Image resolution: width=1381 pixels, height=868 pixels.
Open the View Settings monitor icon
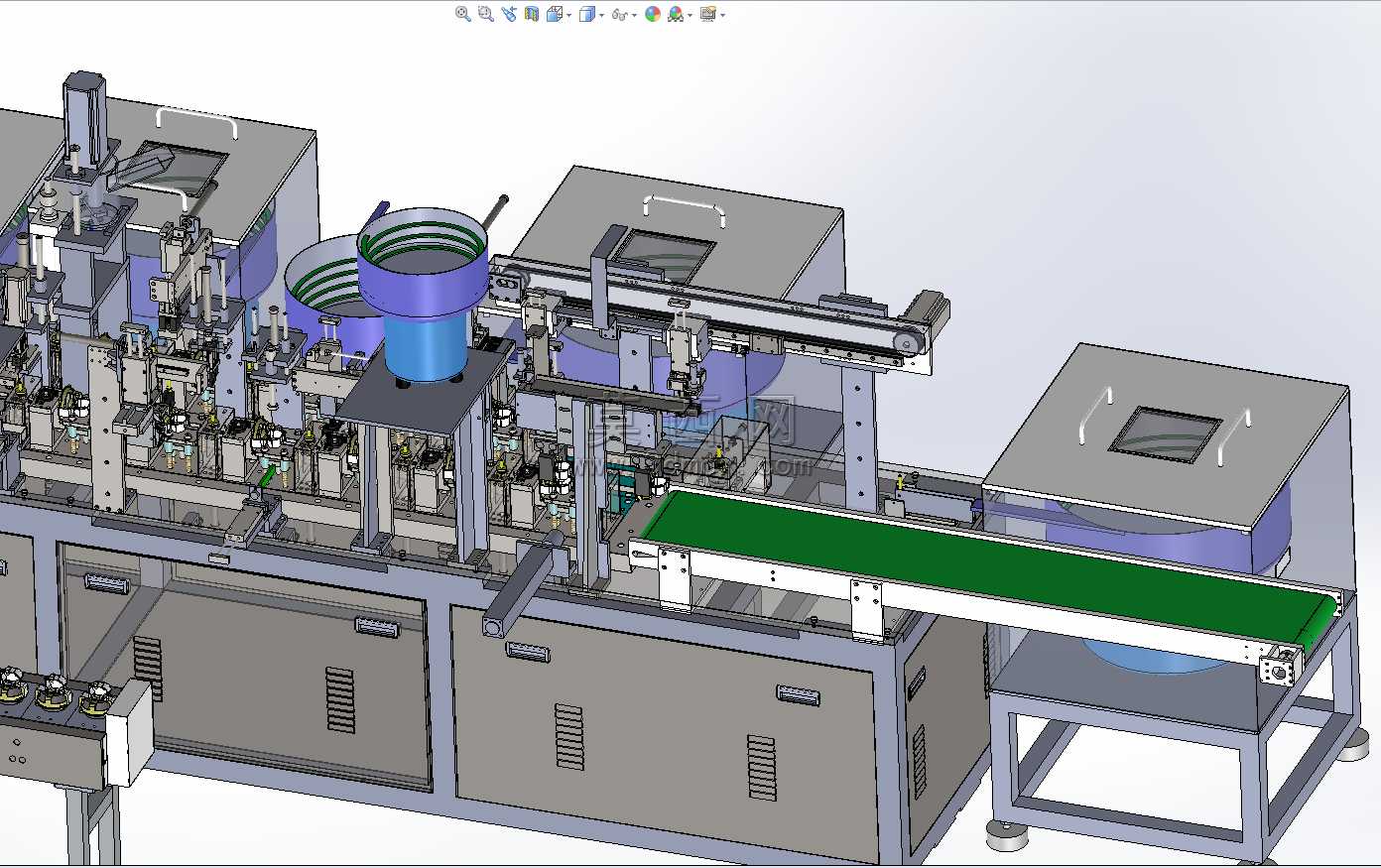click(x=708, y=14)
